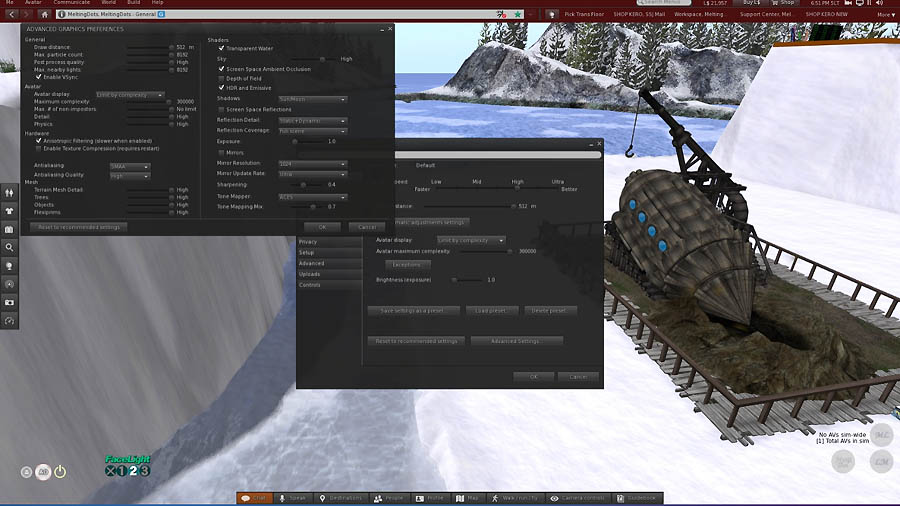Screen dimensions: 900x506
Task: Click the light bulb icon on left sidebar
Action: [9, 266]
